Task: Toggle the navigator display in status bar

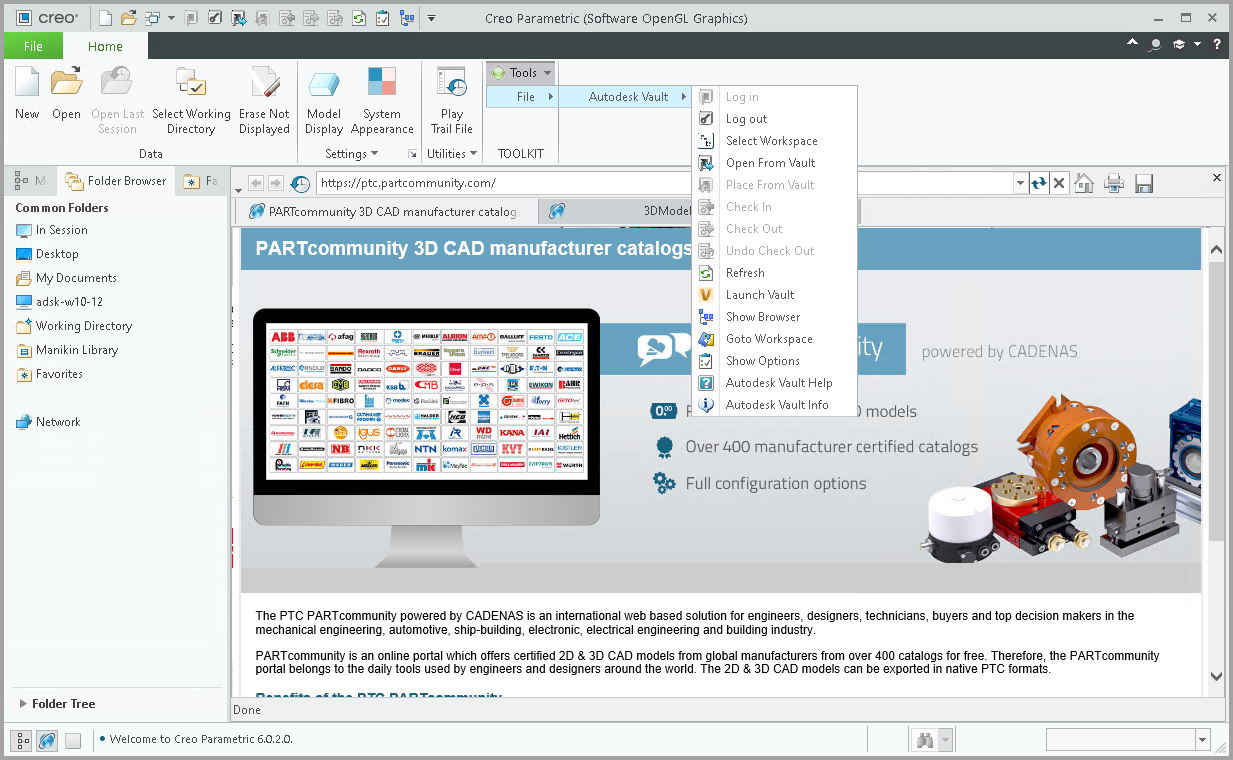Action: pyautogui.click(x=21, y=741)
